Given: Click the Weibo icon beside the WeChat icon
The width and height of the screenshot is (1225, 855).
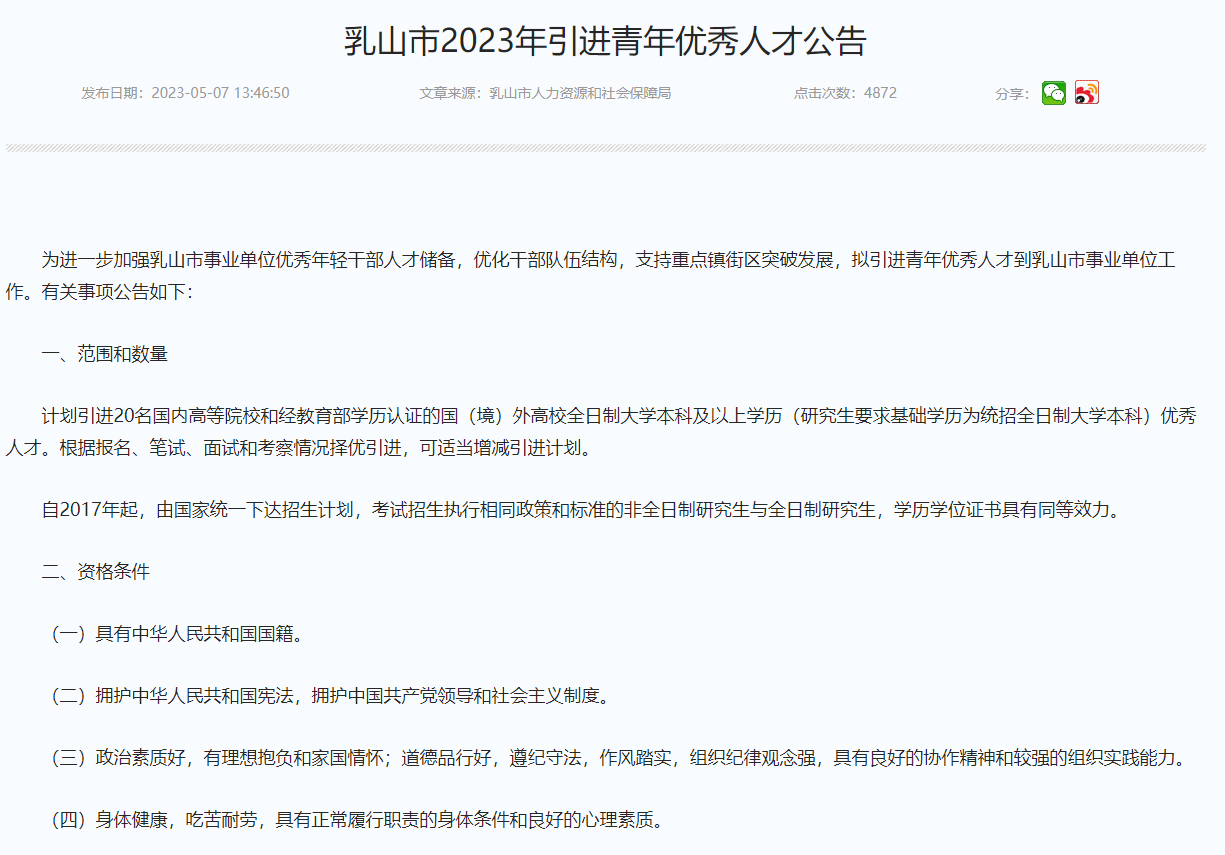Looking at the screenshot, I should tap(1087, 92).
